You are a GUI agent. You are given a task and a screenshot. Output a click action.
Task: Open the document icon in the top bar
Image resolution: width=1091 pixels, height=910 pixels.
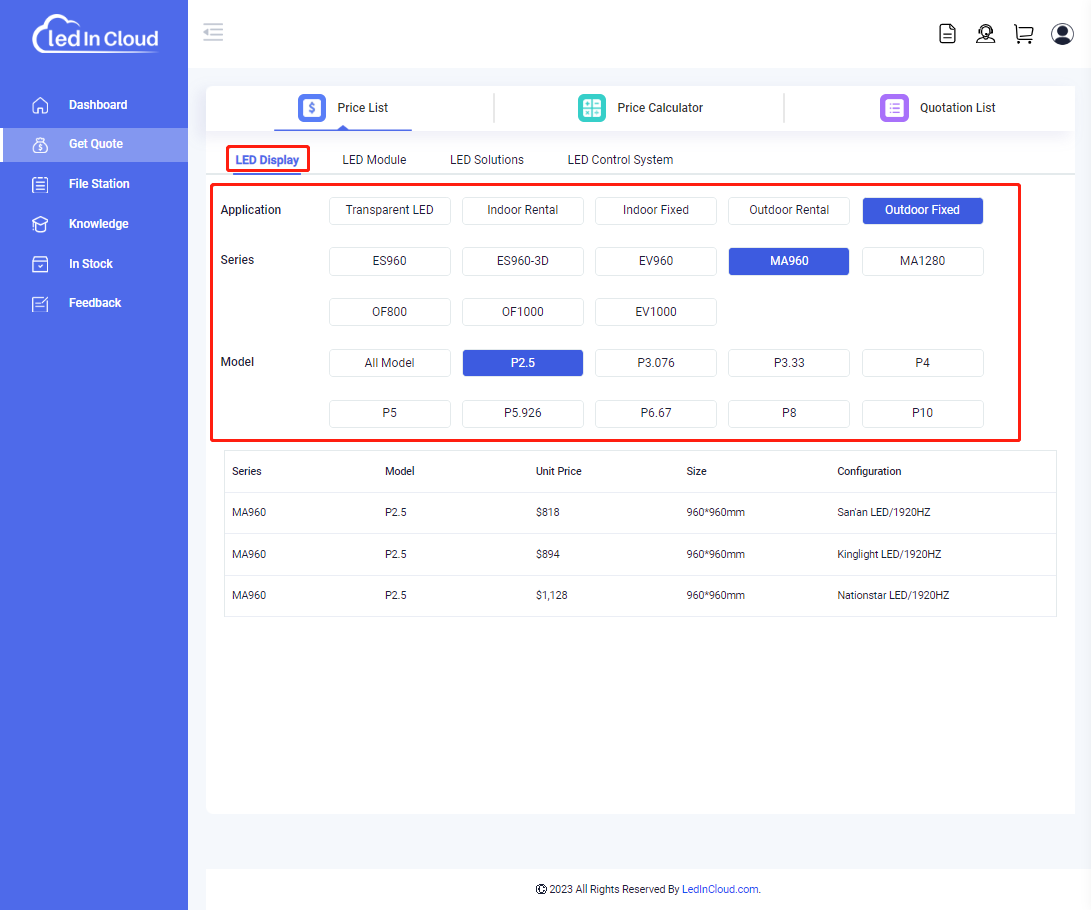point(947,34)
